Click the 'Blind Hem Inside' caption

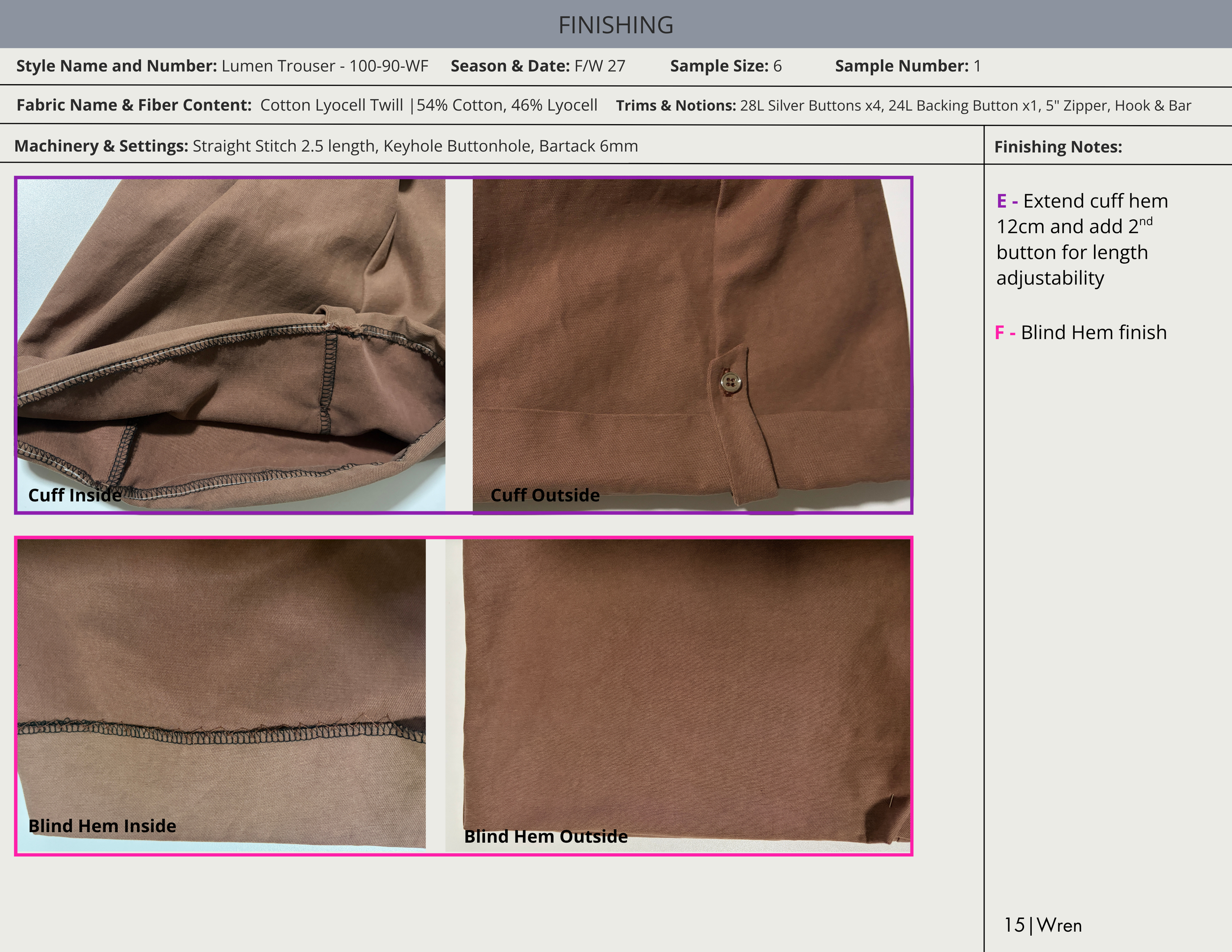pyautogui.click(x=102, y=826)
